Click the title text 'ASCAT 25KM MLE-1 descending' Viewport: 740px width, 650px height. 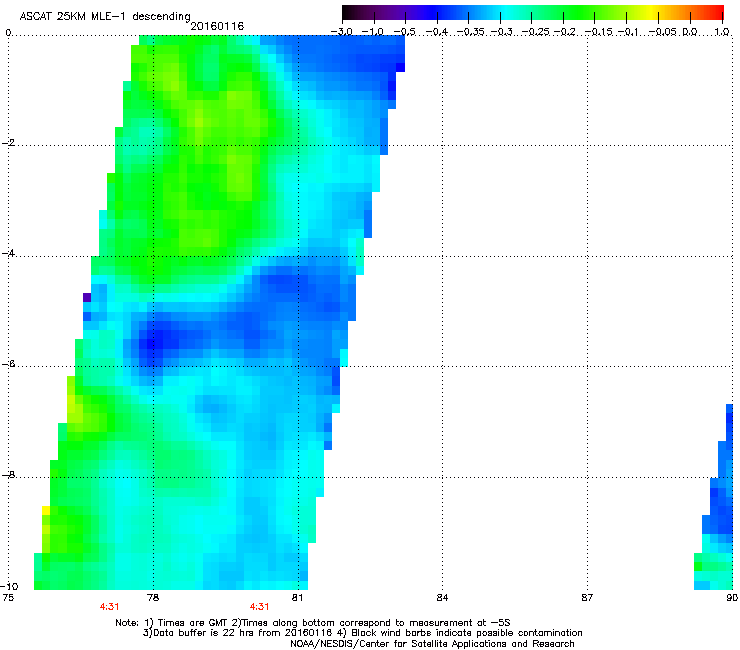(105, 17)
